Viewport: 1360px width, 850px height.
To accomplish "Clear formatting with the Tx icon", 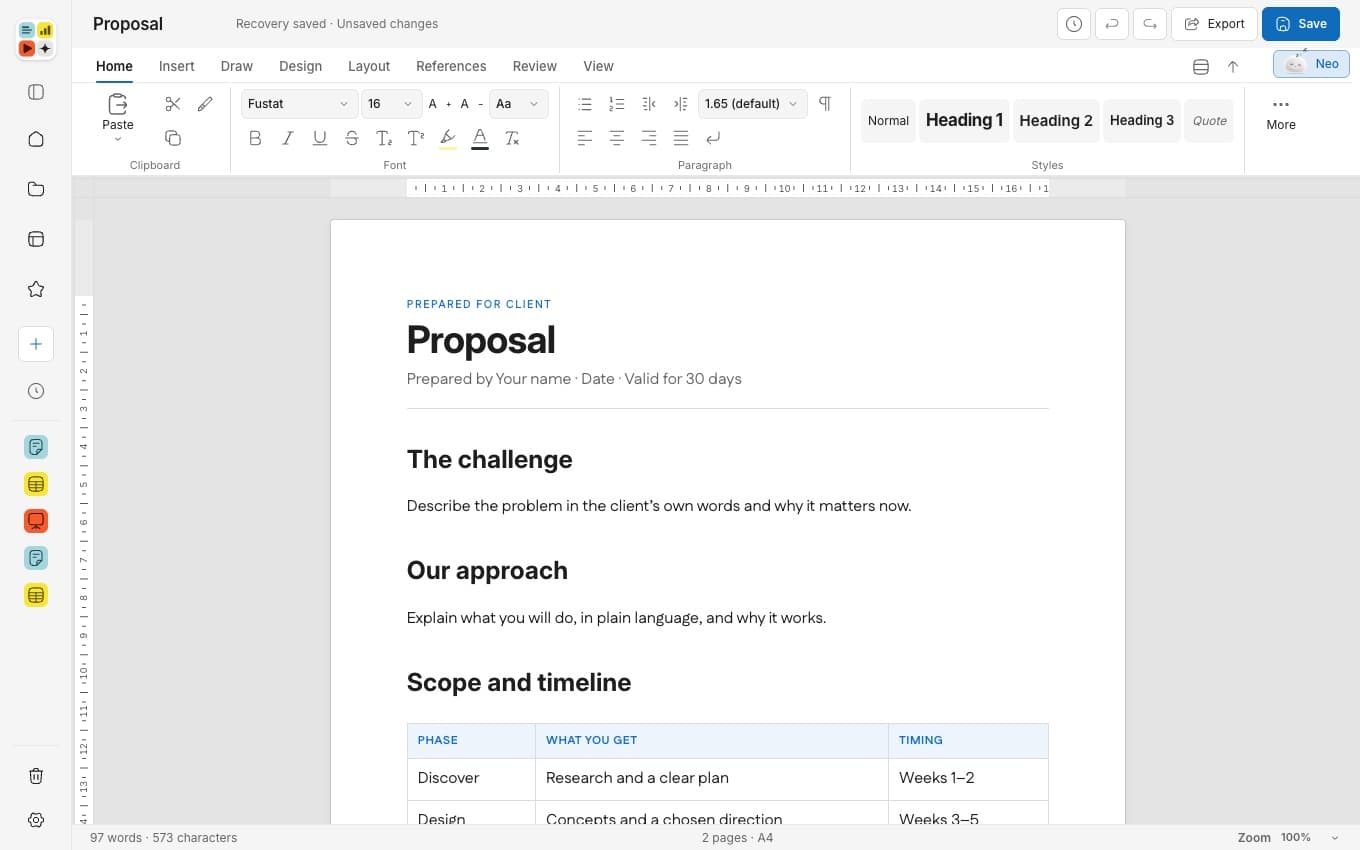I will (x=512, y=138).
